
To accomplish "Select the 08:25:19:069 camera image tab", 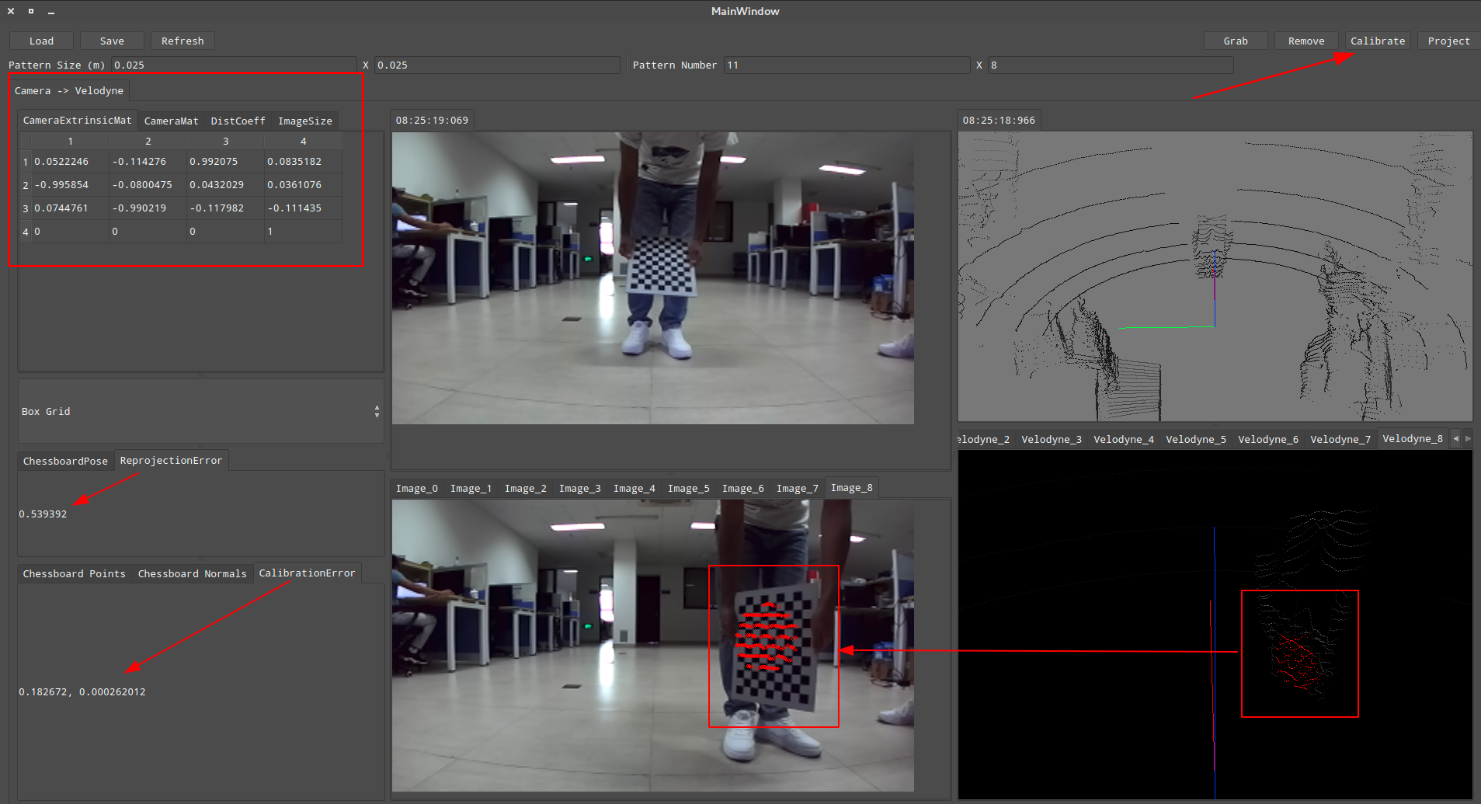I will point(432,120).
